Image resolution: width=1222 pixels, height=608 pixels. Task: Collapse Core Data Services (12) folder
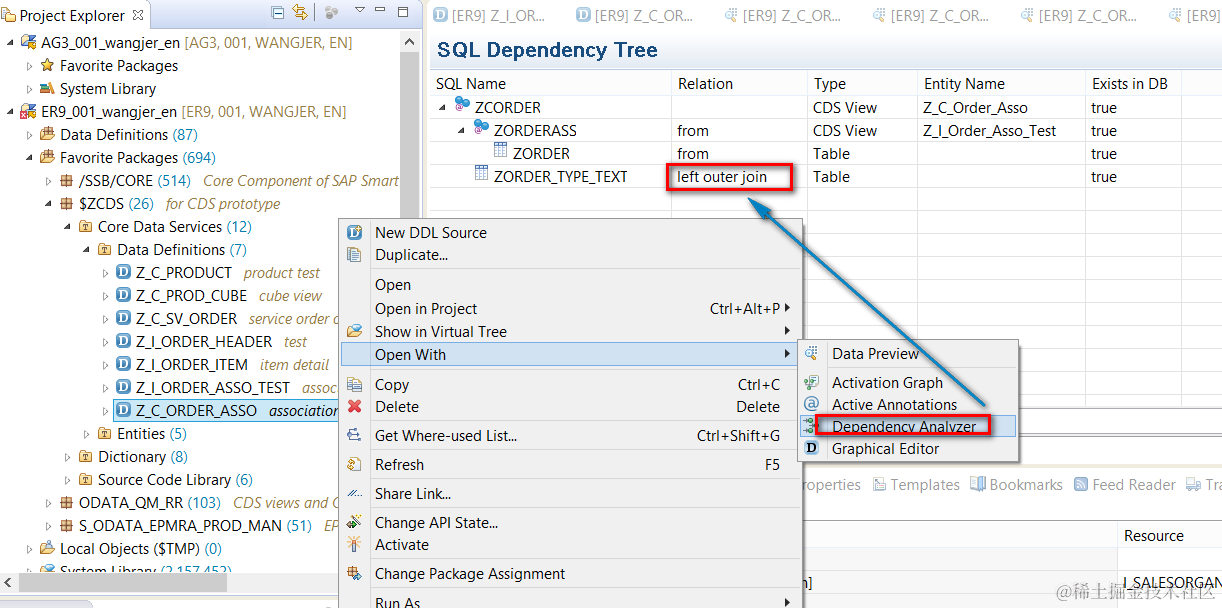point(68,226)
